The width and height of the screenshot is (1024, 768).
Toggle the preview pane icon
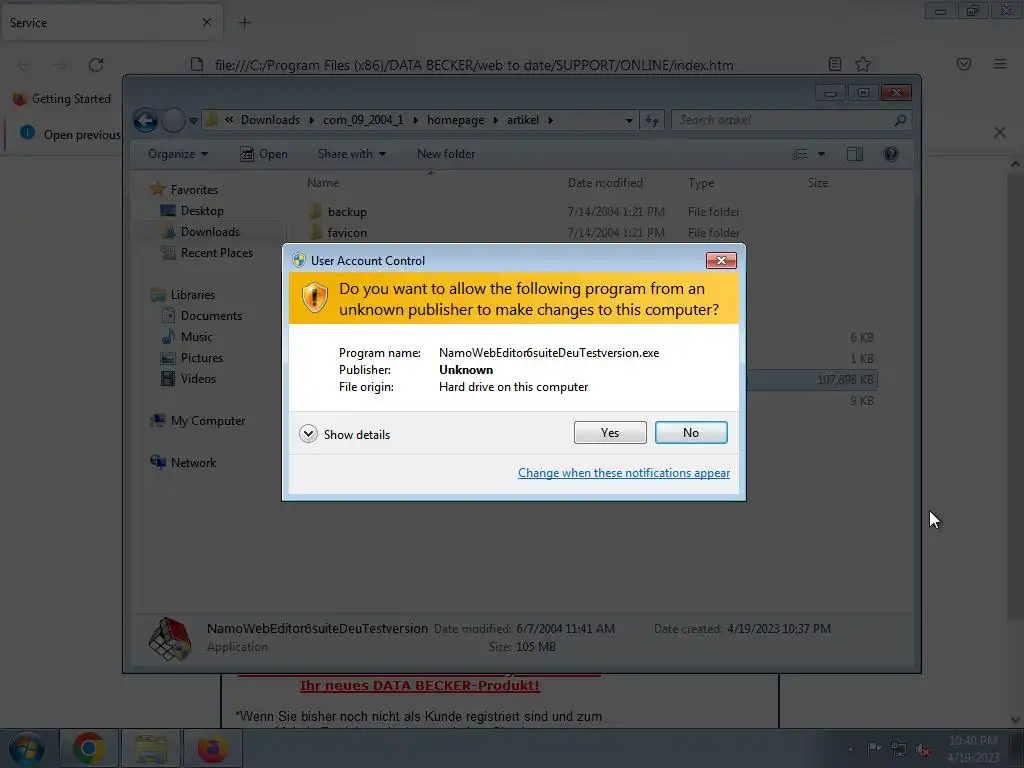click(854, 154)
